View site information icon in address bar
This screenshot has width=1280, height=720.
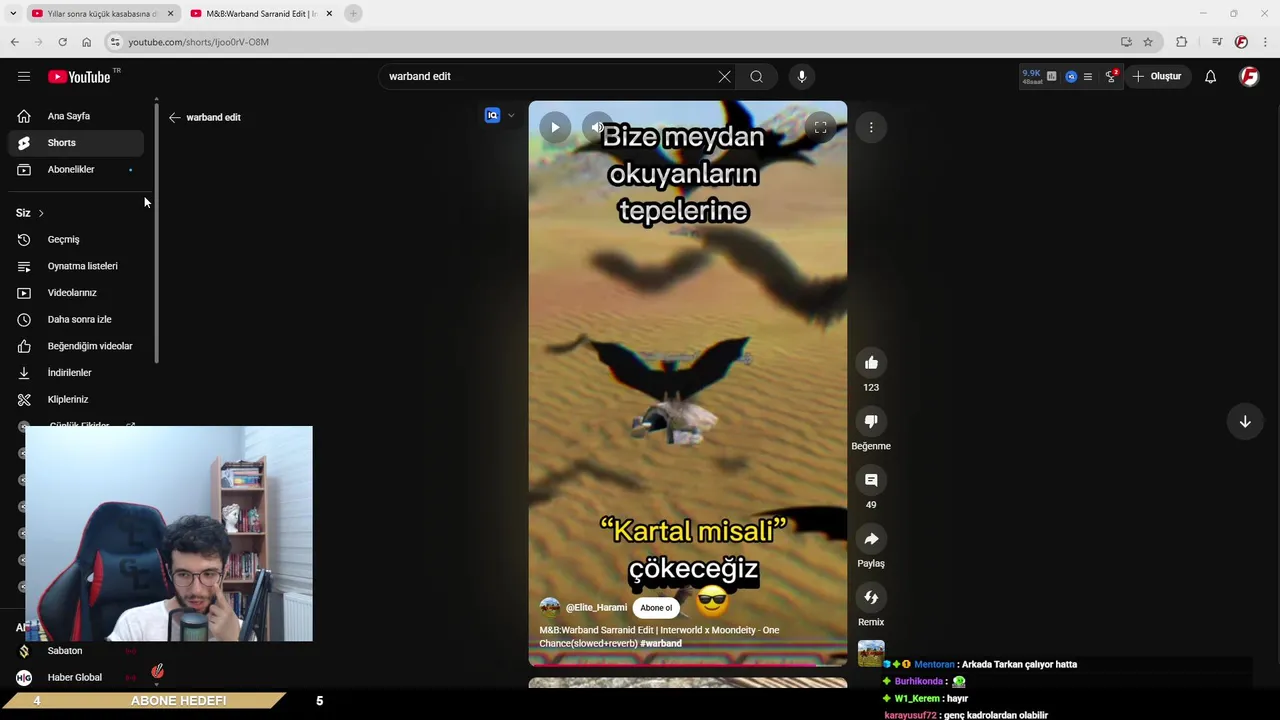[x=115, y=42]
